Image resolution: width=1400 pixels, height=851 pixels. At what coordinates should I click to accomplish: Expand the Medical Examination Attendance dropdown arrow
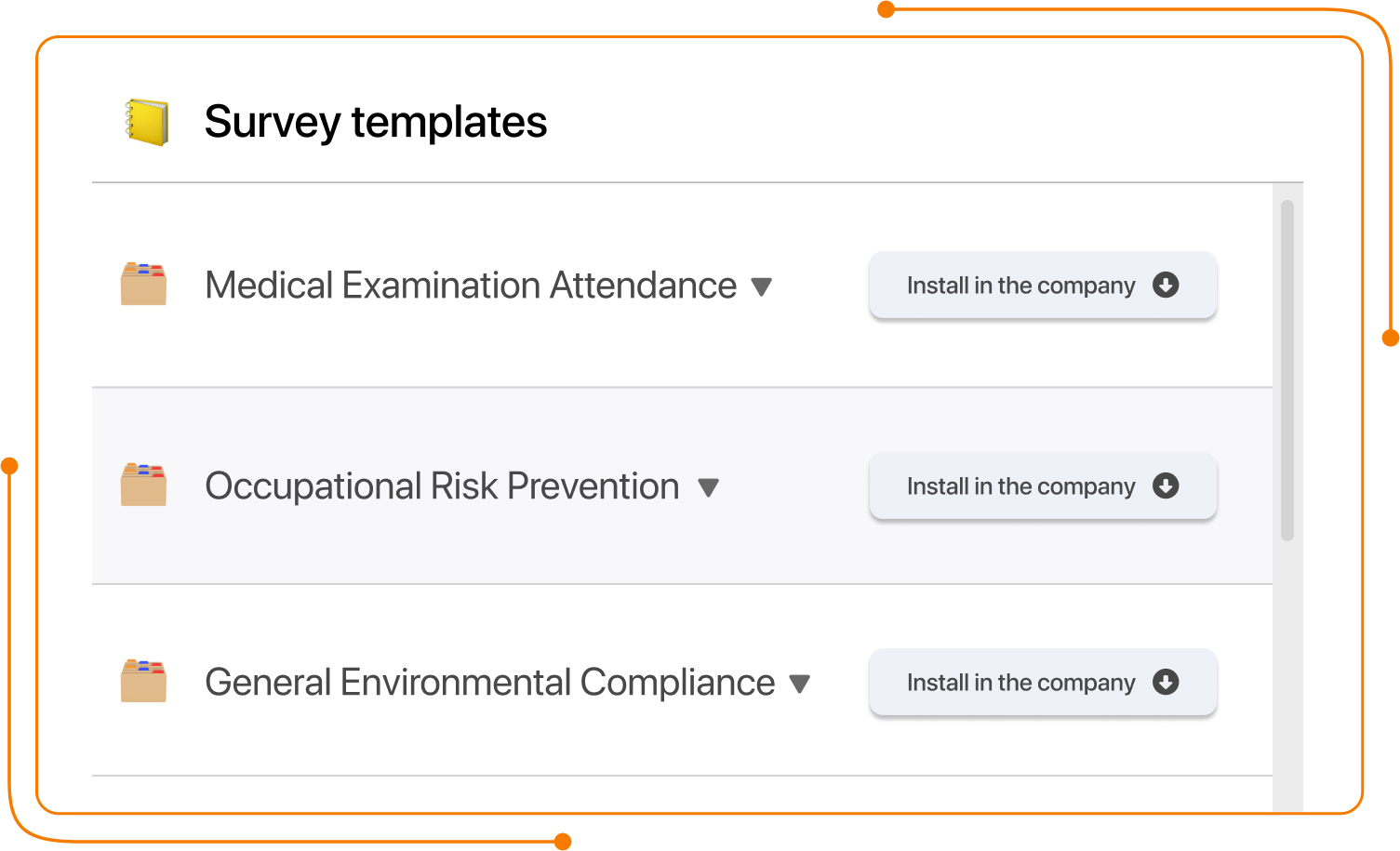762,287
